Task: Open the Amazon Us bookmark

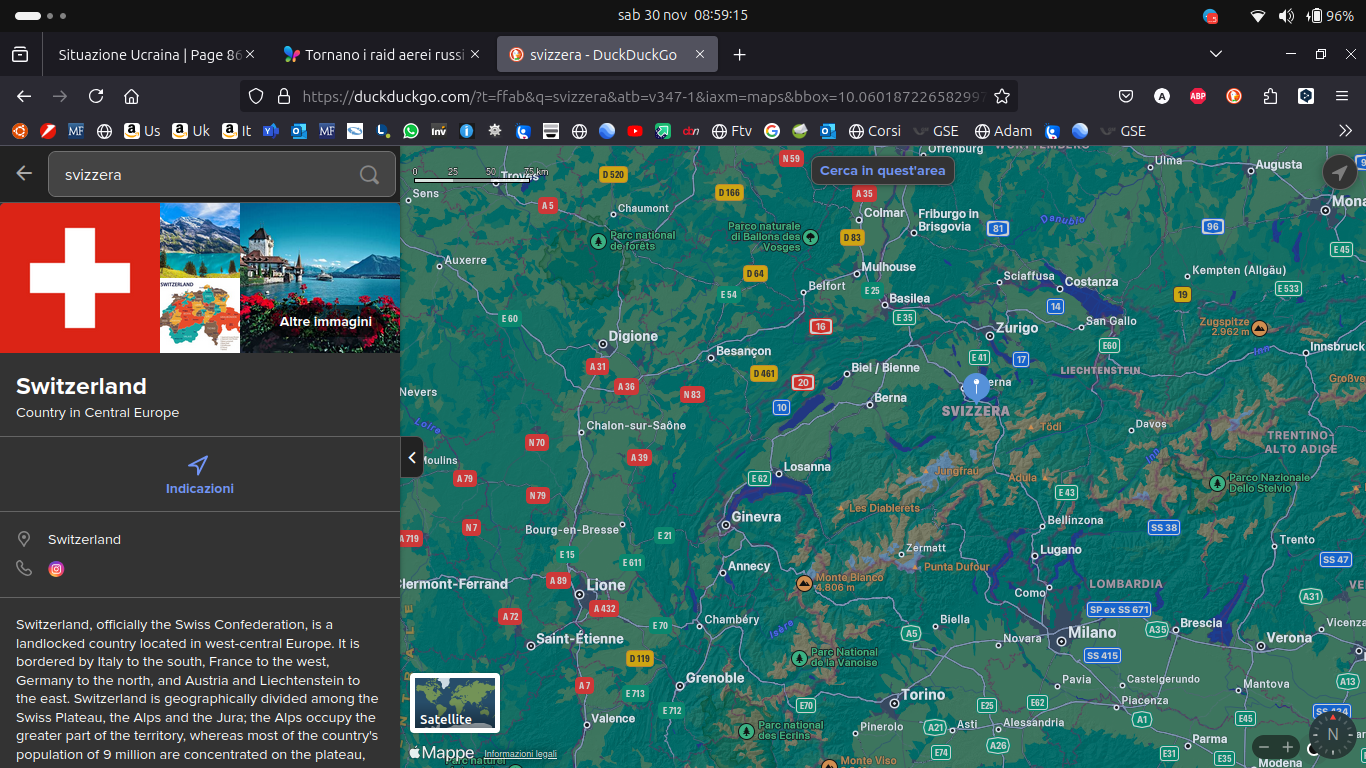Action: click(x=142, y=131)
